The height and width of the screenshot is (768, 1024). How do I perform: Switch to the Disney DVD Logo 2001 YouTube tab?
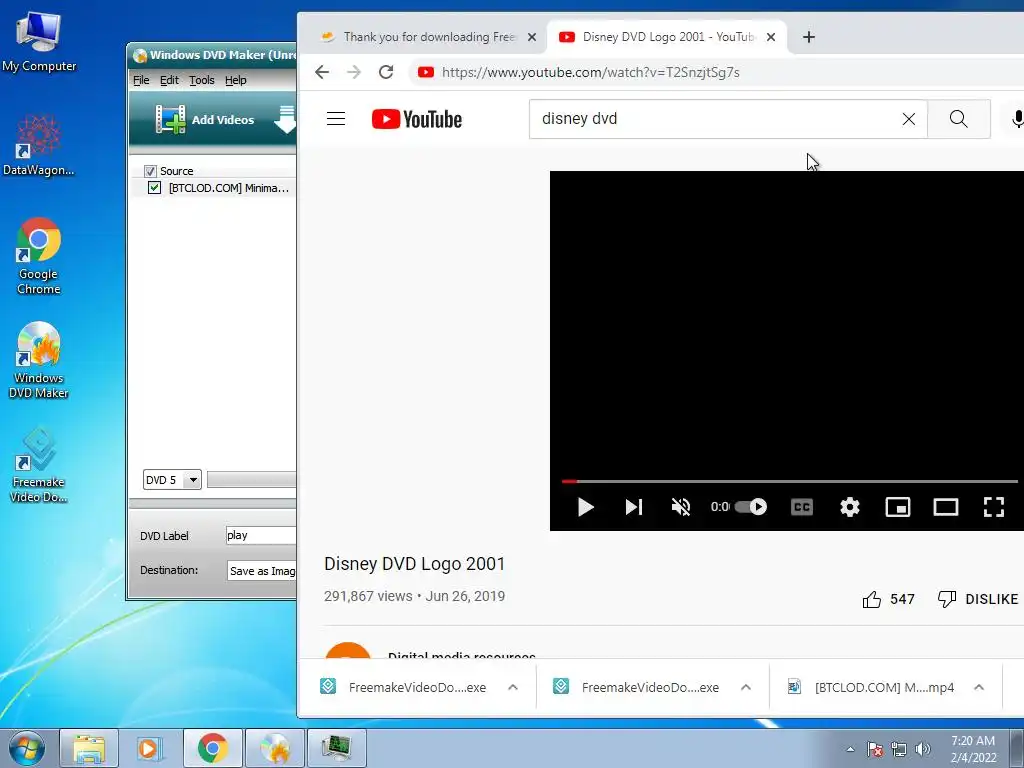[x=668, y=37]
